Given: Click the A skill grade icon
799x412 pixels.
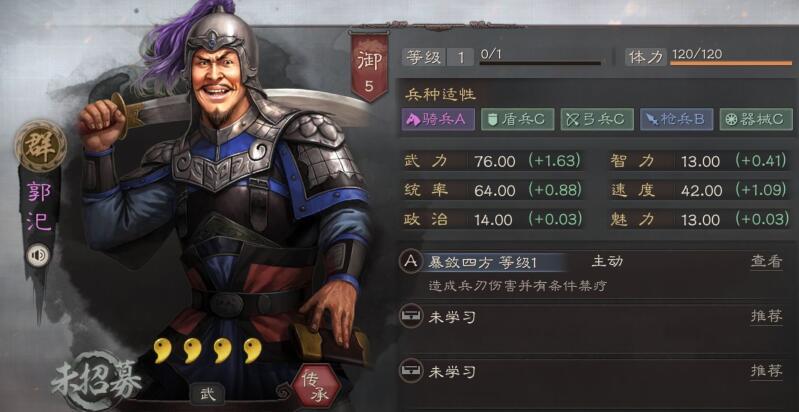Looking at the screenshot, I should 411,261.
